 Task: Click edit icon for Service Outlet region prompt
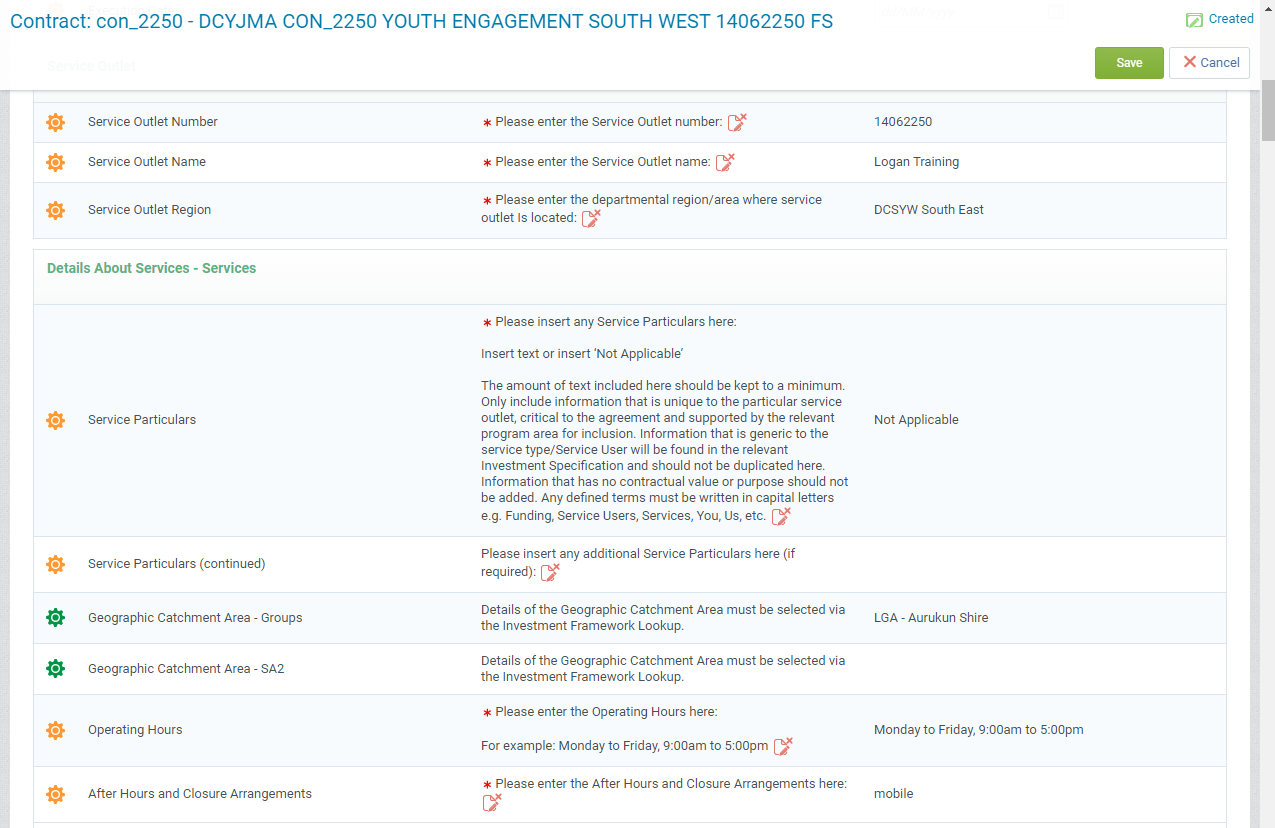pyautogui.click(x=591, y=219)
